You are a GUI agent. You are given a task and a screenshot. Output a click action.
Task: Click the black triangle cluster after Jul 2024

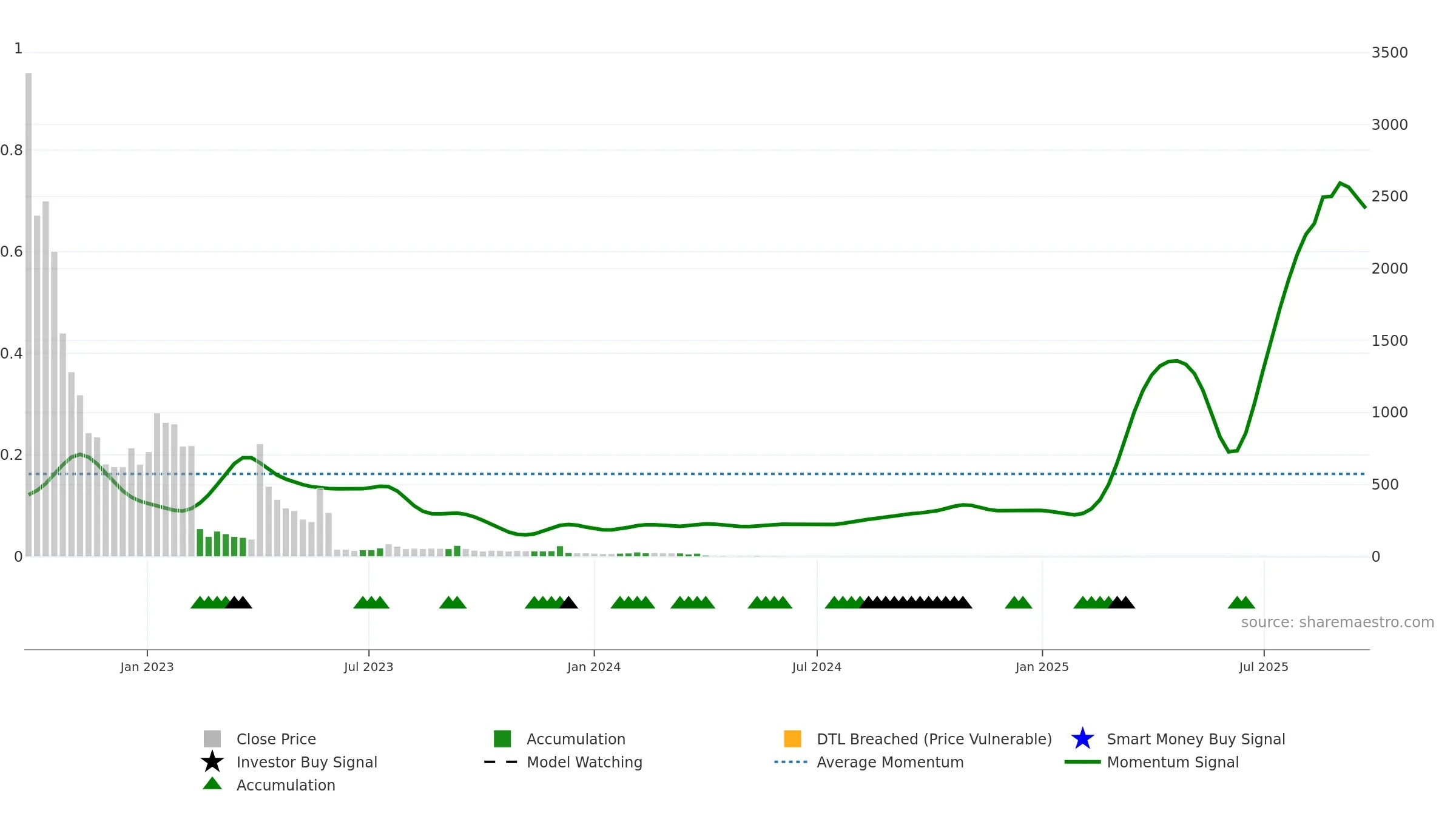click(x=915, y=602)
